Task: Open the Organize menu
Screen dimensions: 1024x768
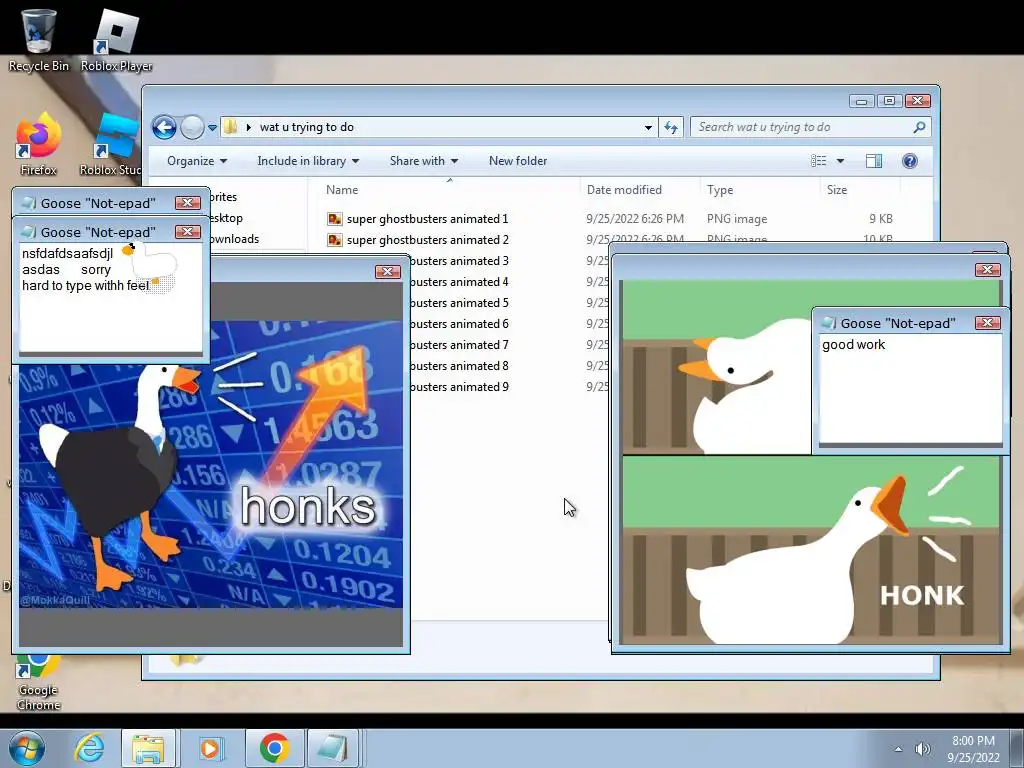Action: tap(197, 161)
